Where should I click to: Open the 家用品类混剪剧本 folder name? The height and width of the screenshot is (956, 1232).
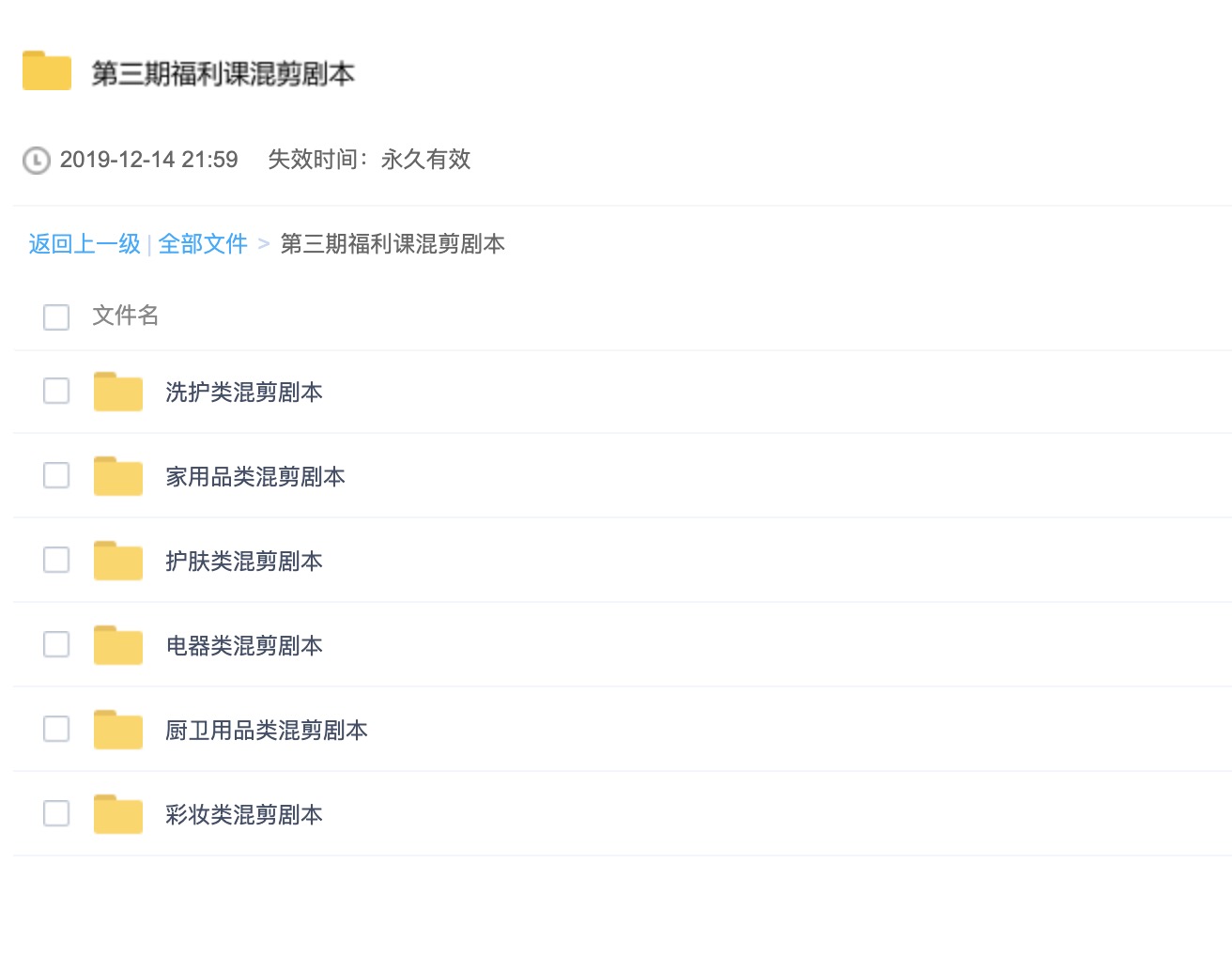tap(255, 477)
